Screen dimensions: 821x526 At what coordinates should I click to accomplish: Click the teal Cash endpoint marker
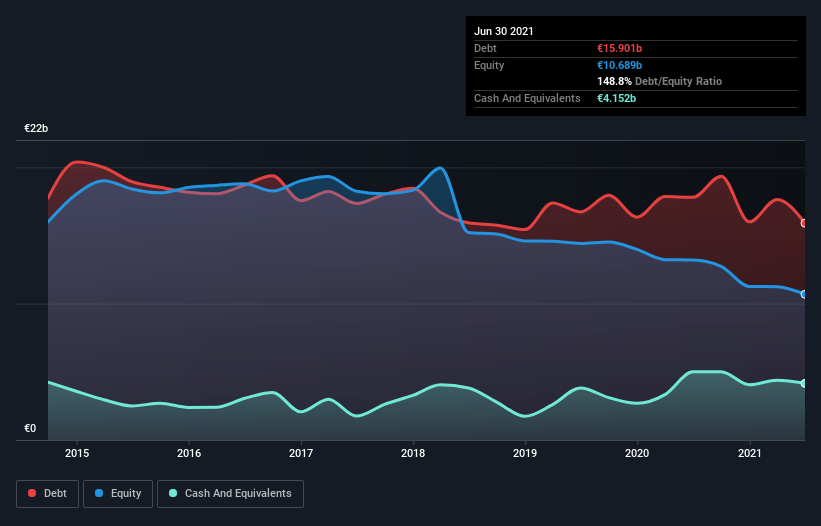[x=804, y=384]
